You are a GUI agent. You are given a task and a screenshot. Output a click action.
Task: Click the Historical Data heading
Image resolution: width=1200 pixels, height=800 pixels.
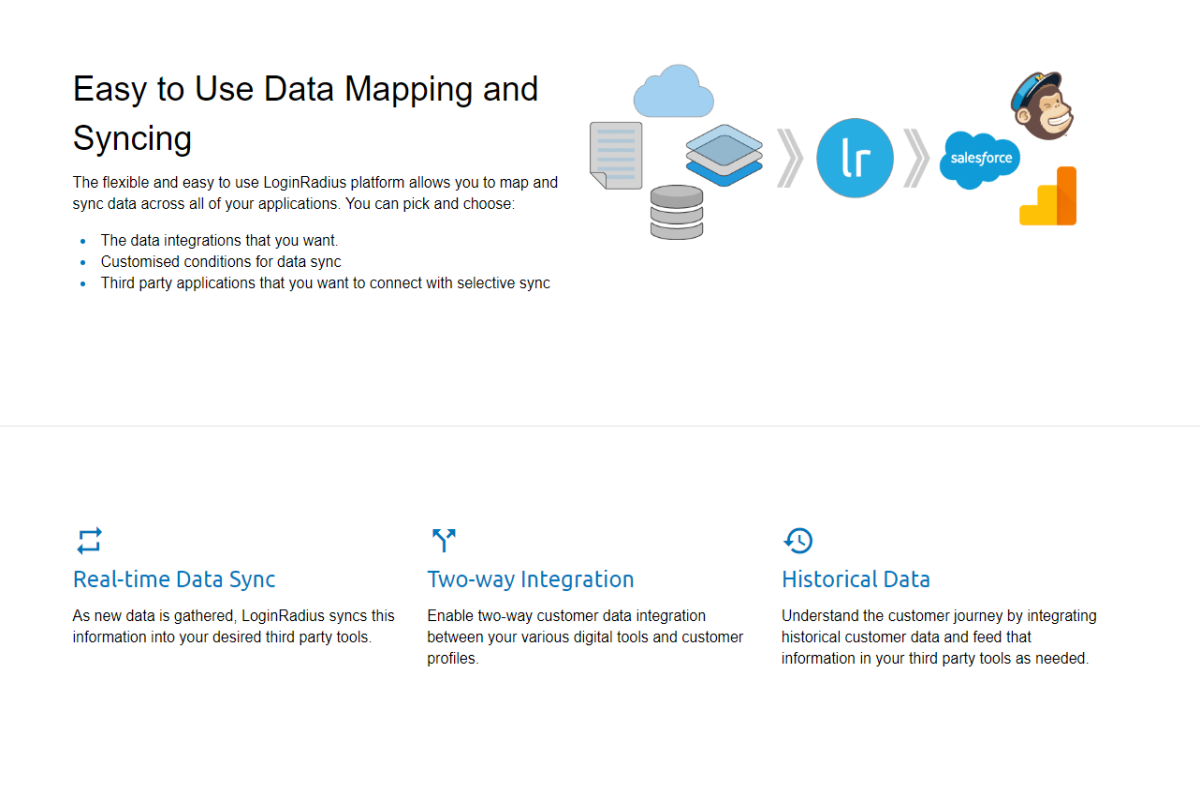(856, 580)
